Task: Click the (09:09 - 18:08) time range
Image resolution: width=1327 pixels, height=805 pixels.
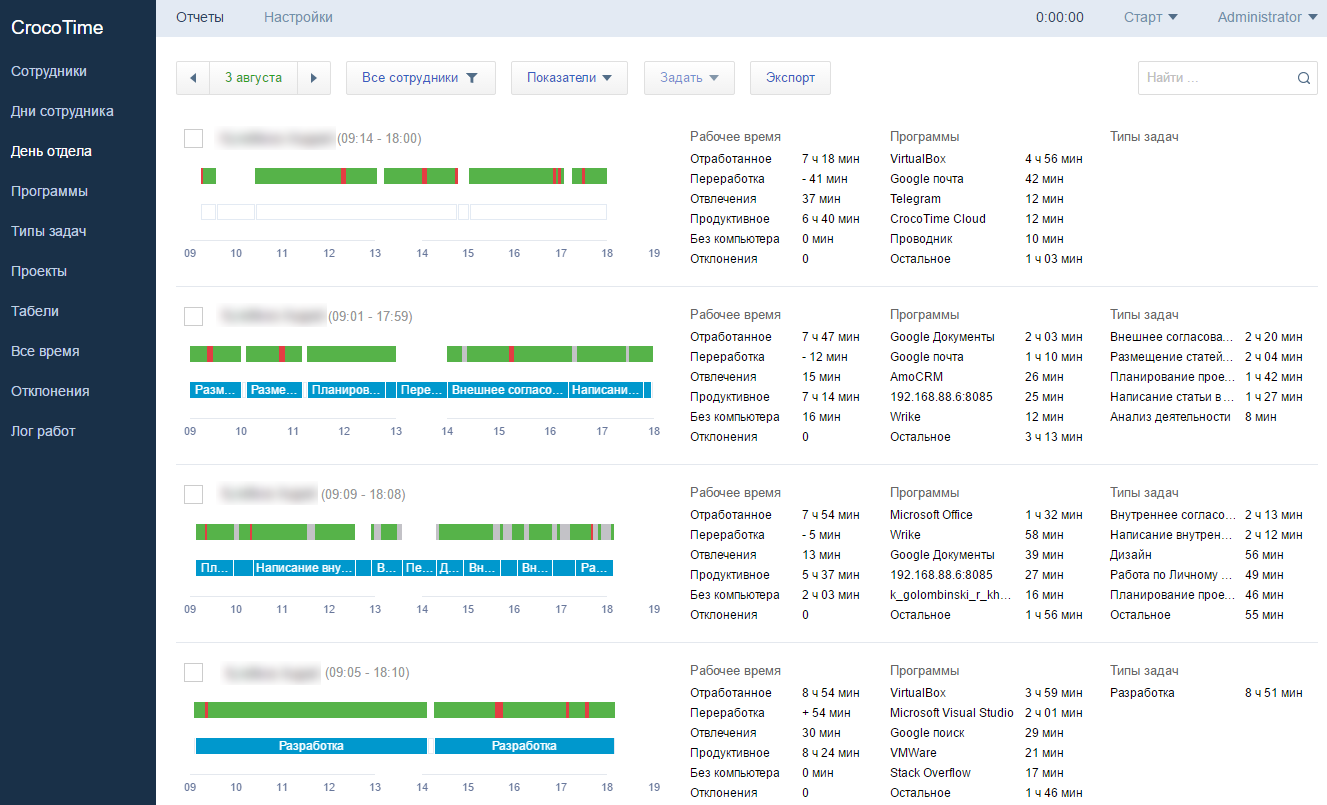Action: click(363, 494)
